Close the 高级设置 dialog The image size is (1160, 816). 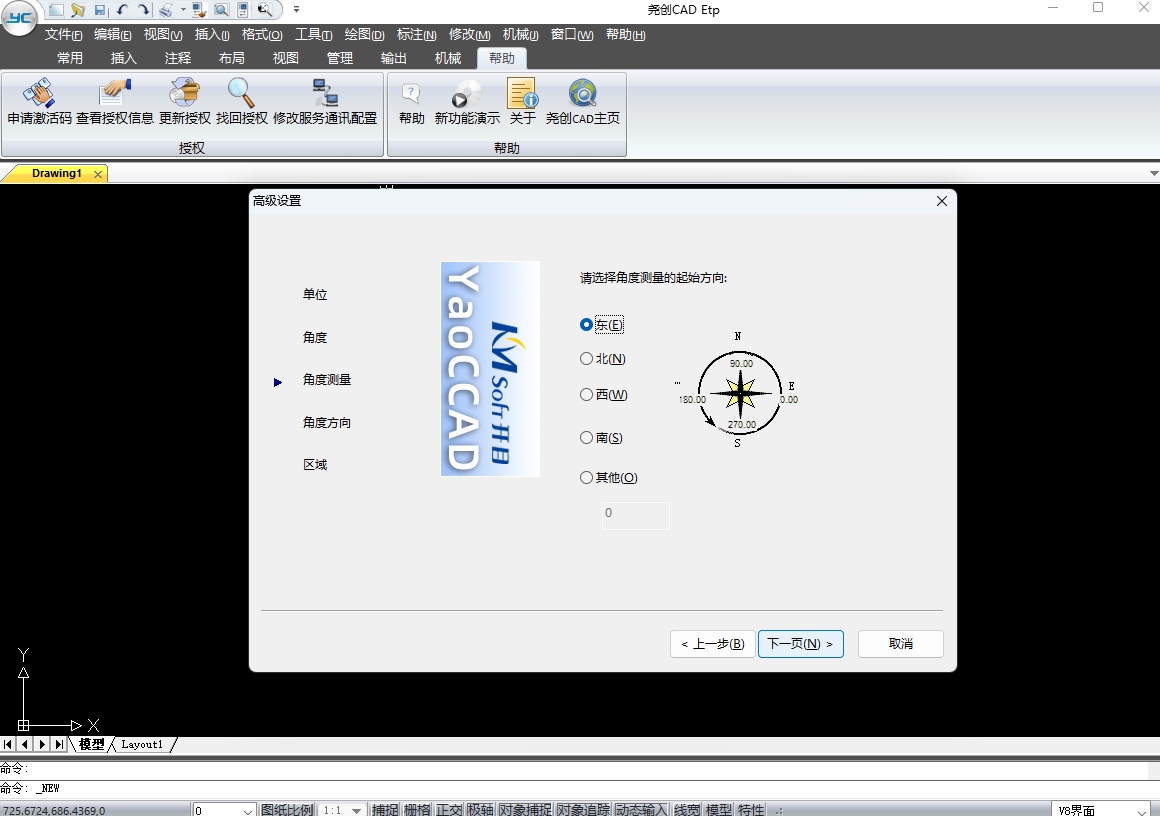pos(942,201)
